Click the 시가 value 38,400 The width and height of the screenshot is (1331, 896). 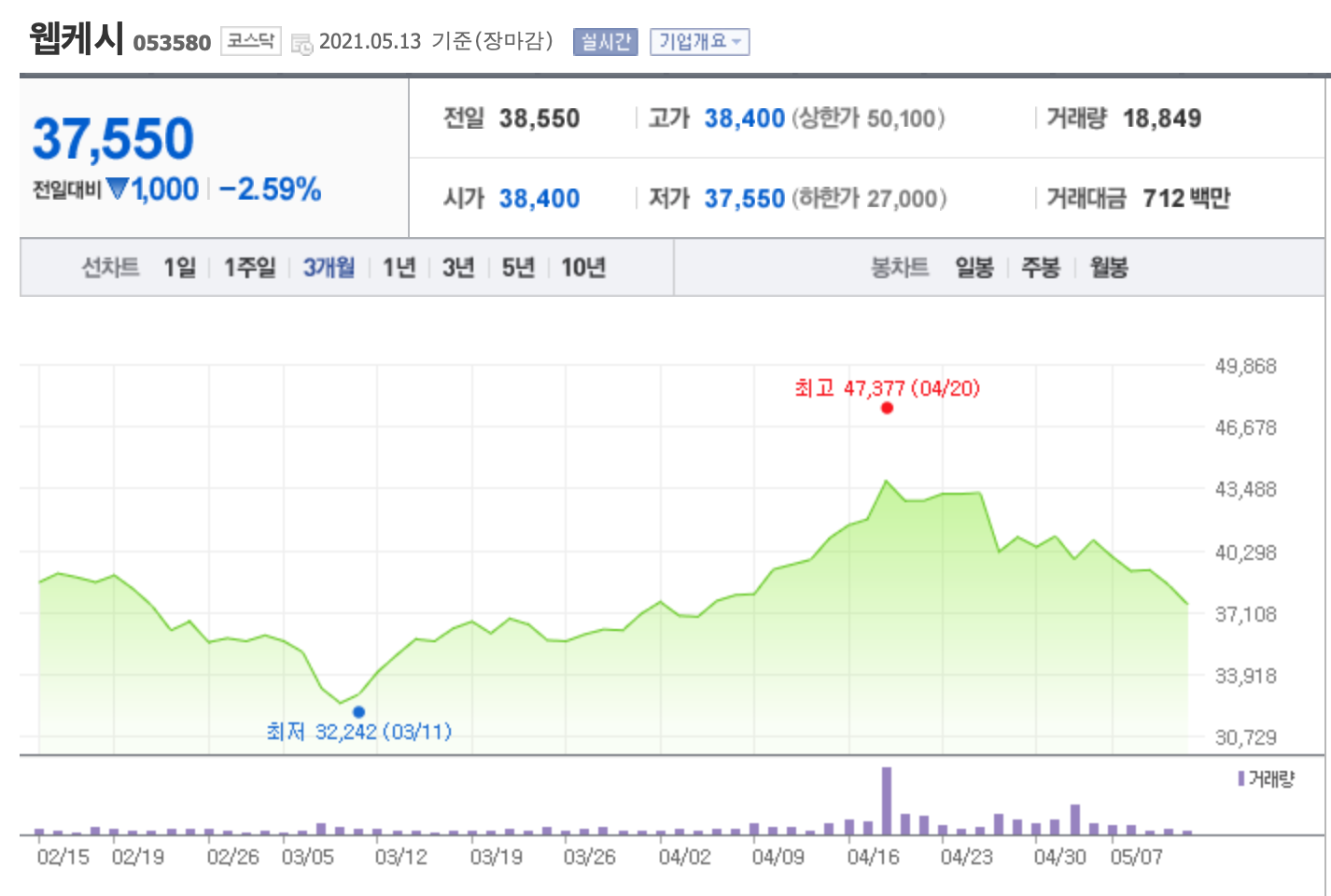539,199
